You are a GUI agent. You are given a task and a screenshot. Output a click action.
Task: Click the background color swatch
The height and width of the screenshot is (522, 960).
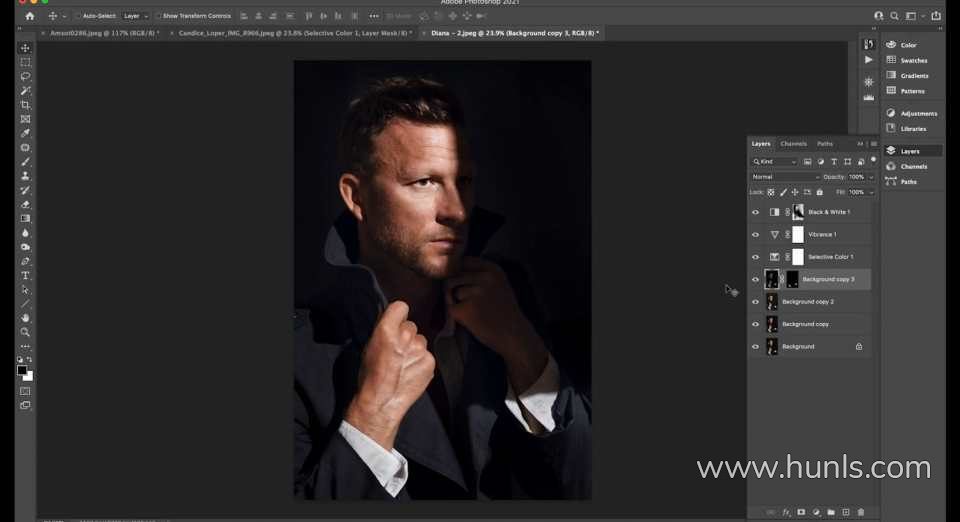click(x=30, y=378)
